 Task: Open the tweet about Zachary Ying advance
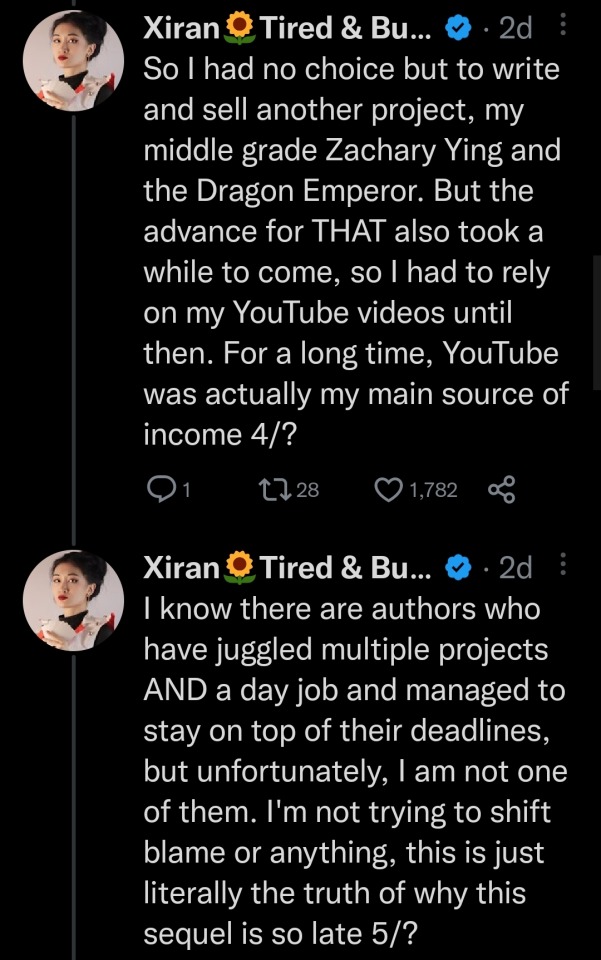click(x=350, y=250)
